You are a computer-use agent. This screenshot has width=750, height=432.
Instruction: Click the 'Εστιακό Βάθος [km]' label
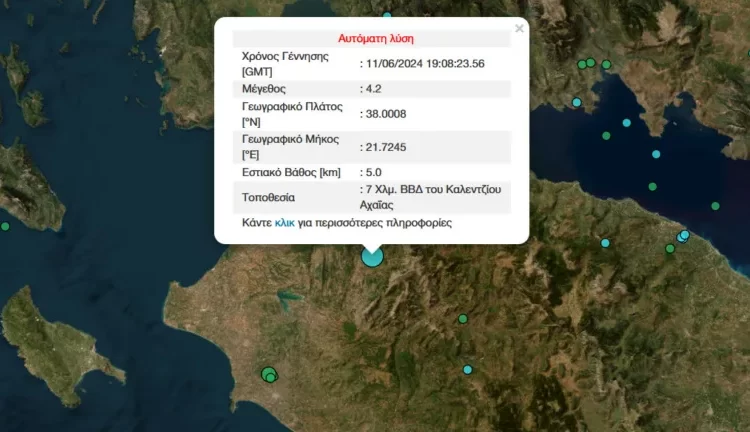pyautogui.click(x=291, y=172)
